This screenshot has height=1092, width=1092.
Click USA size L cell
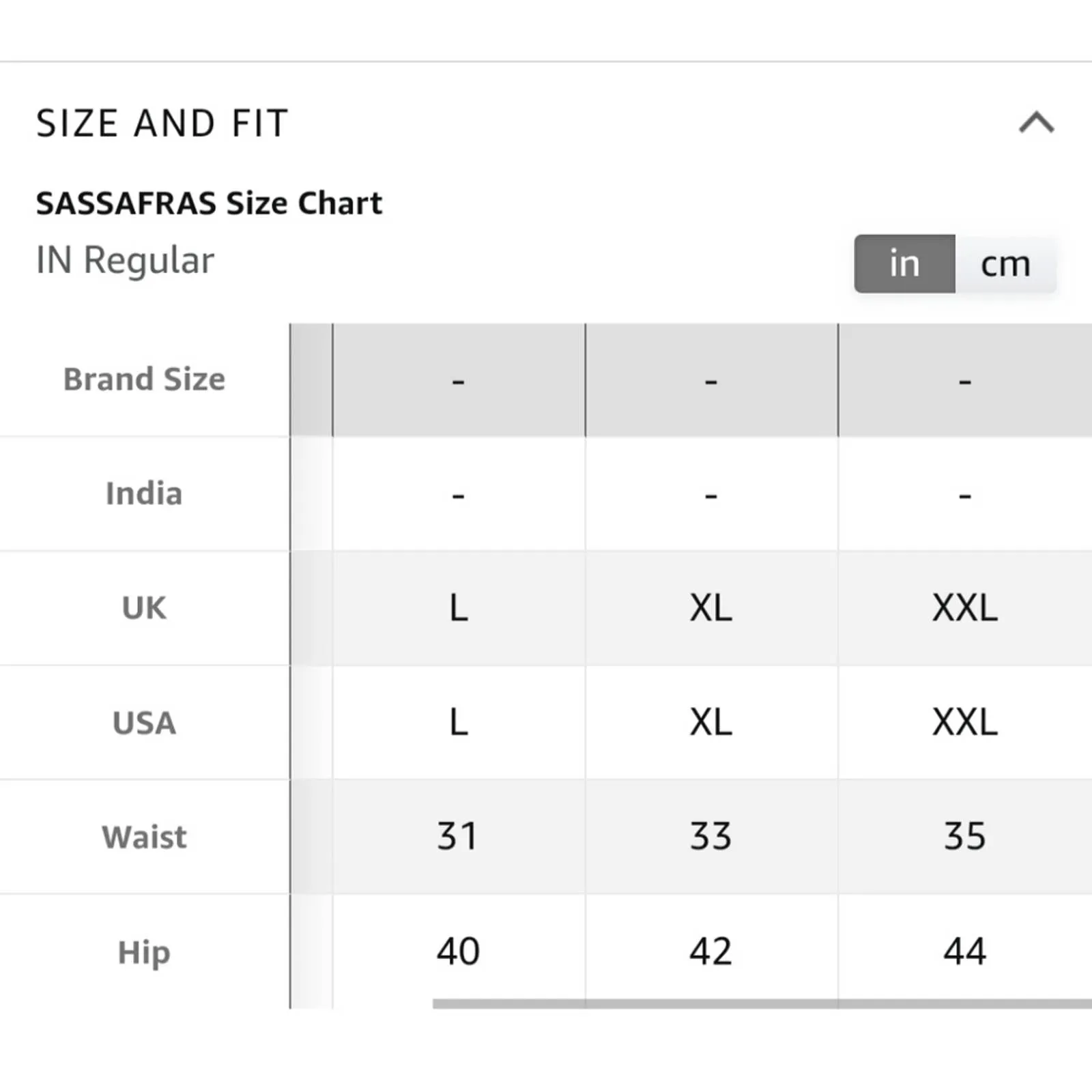click(x=459, y=723)
